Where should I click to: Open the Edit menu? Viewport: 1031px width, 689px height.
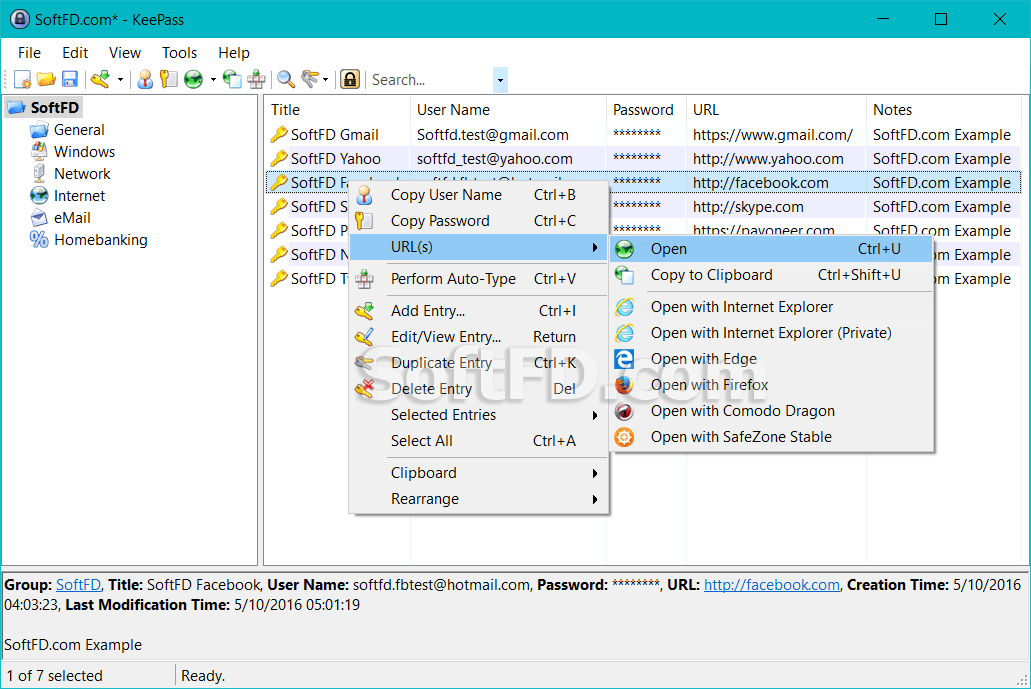pyautogui.click(x=75, y=53)
